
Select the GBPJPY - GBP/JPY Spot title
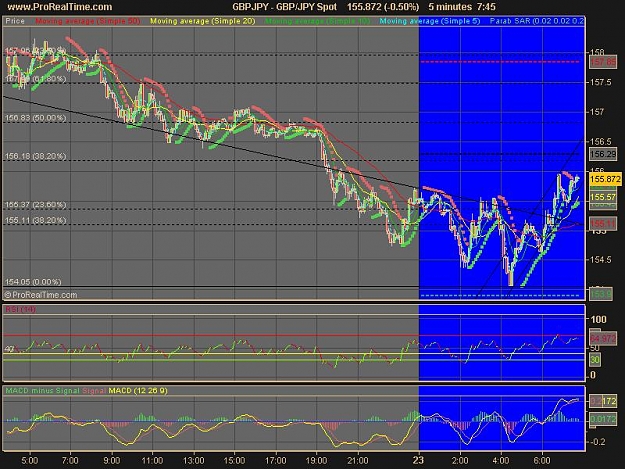click(285, 7)
